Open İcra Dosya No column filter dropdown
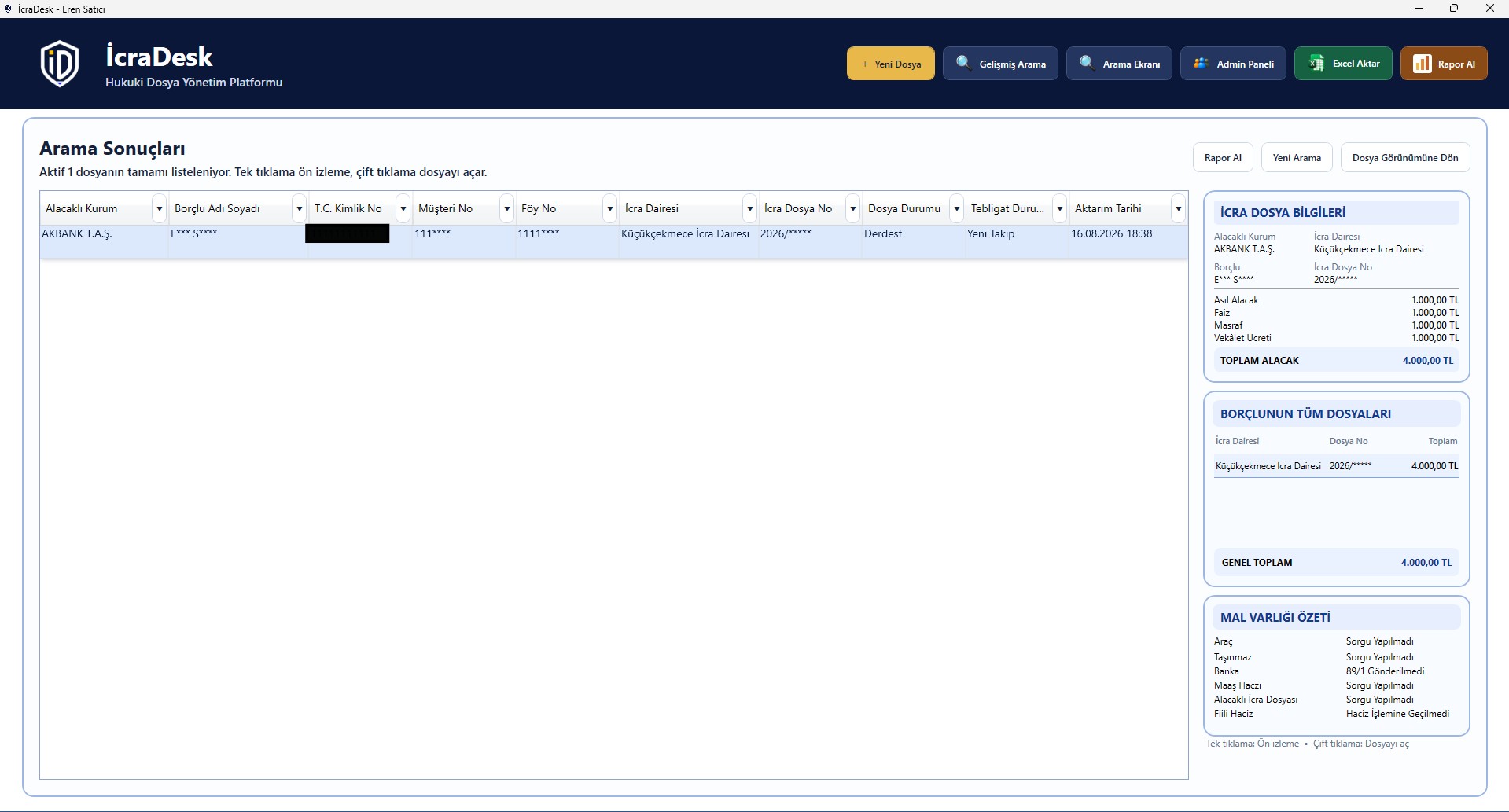 click(852, 208)
